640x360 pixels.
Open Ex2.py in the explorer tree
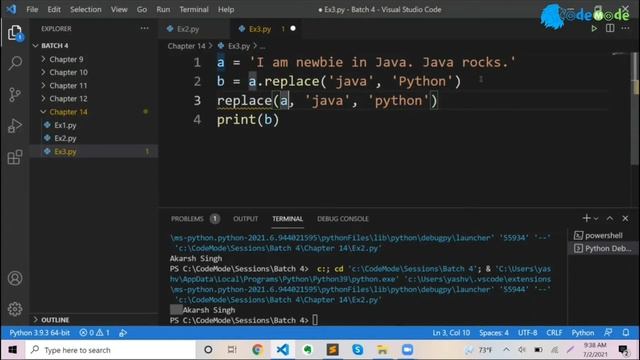[x=65, y=138]
